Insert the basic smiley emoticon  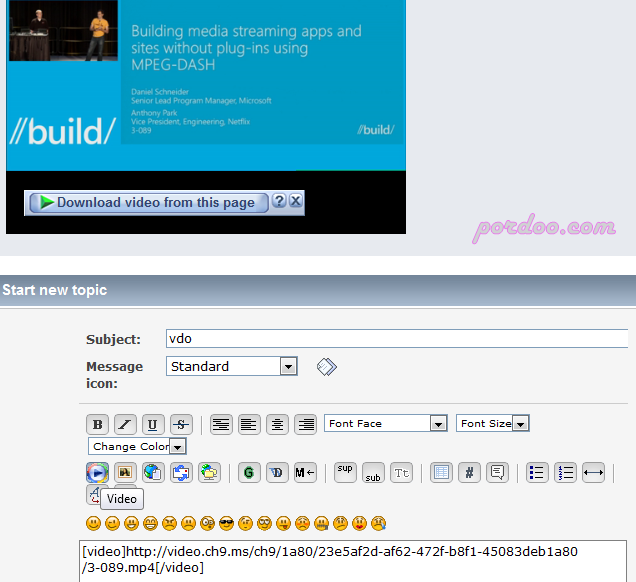[93, 523]
